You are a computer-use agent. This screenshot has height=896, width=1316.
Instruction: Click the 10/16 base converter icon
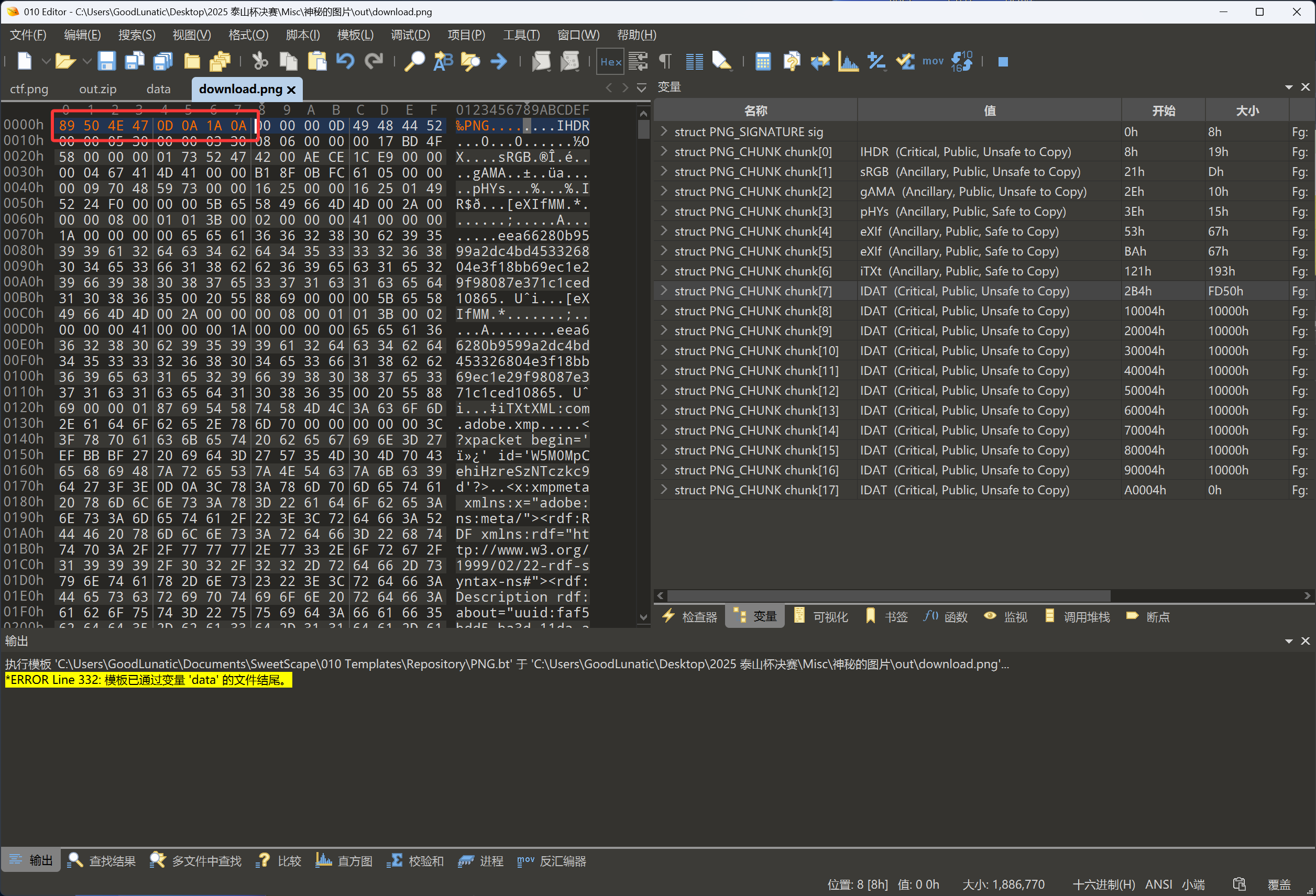961,61
